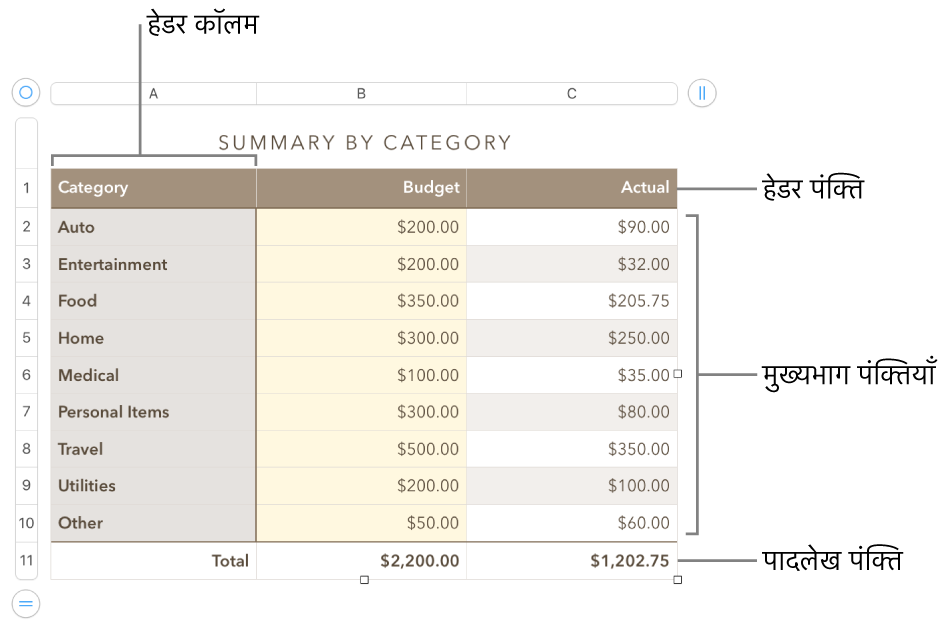Viewport: 939px width, 622px height.
Task: Select column A header tab
Action: click(154, 93)
